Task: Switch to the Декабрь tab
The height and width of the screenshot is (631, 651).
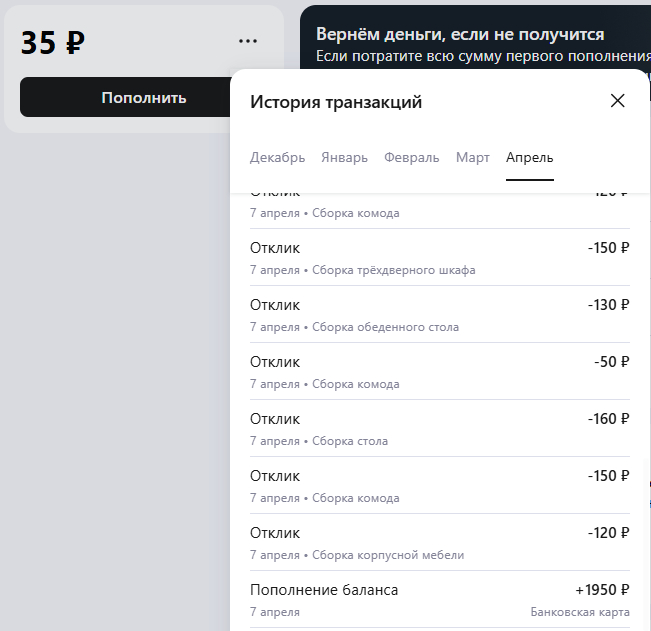Action: point(277,158)
